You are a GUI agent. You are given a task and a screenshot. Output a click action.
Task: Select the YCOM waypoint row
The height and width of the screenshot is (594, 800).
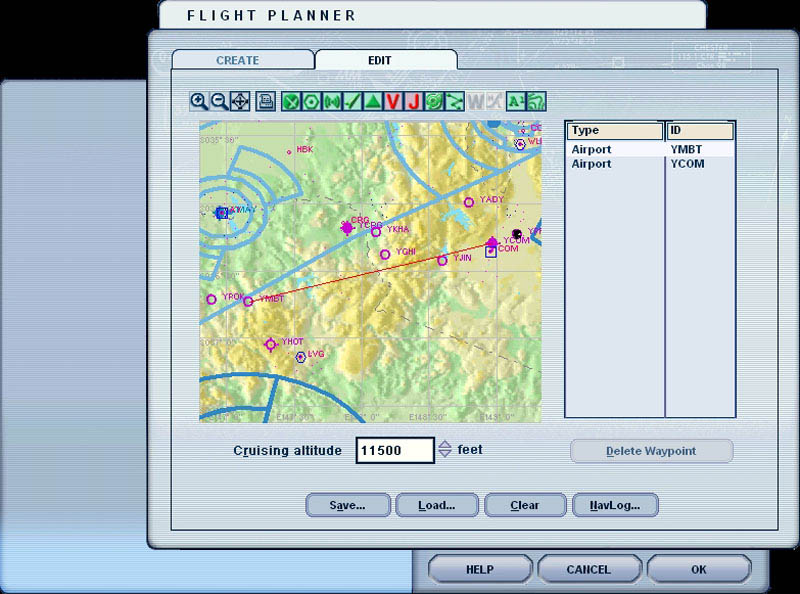651,164
